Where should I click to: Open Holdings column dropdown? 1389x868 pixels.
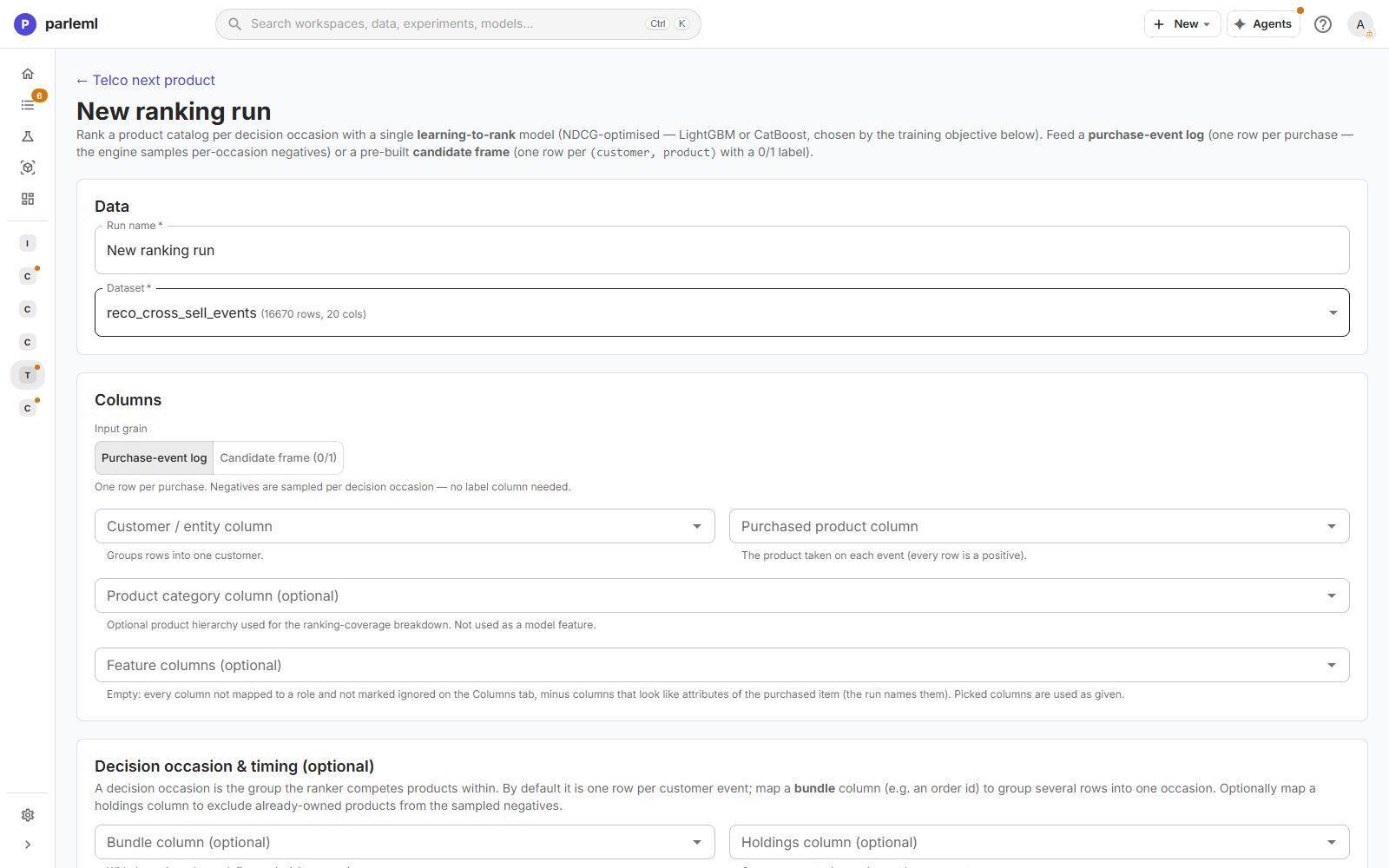point(1039,842)
